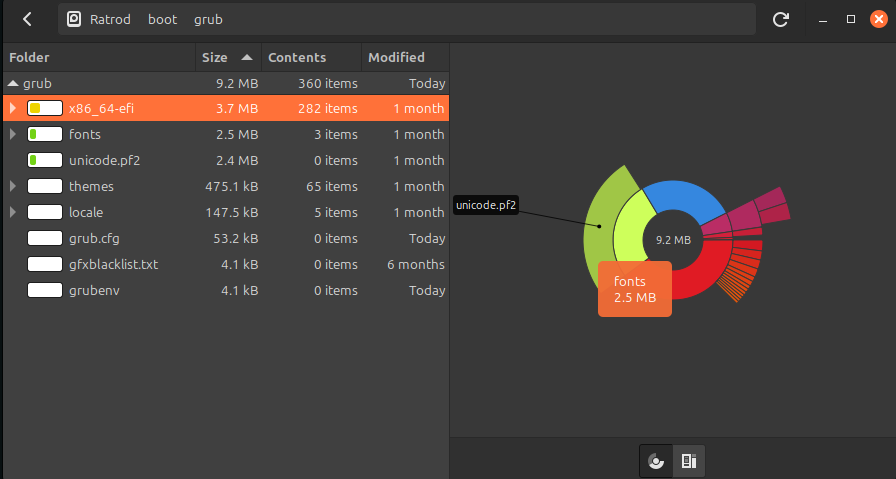896x479 pixels.
Task: Select the grub.cfg file row
Action: [226, 238]
